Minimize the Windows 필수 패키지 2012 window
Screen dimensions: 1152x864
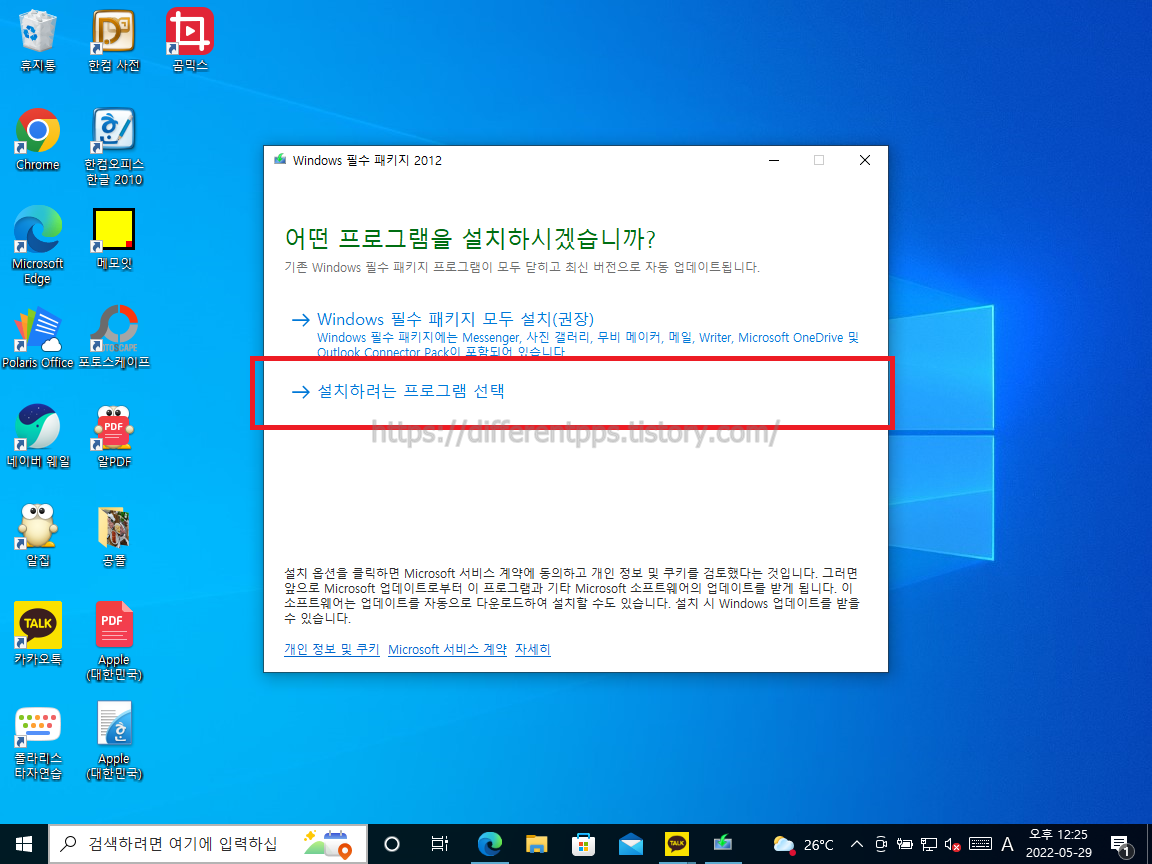(x=774, y=160)
